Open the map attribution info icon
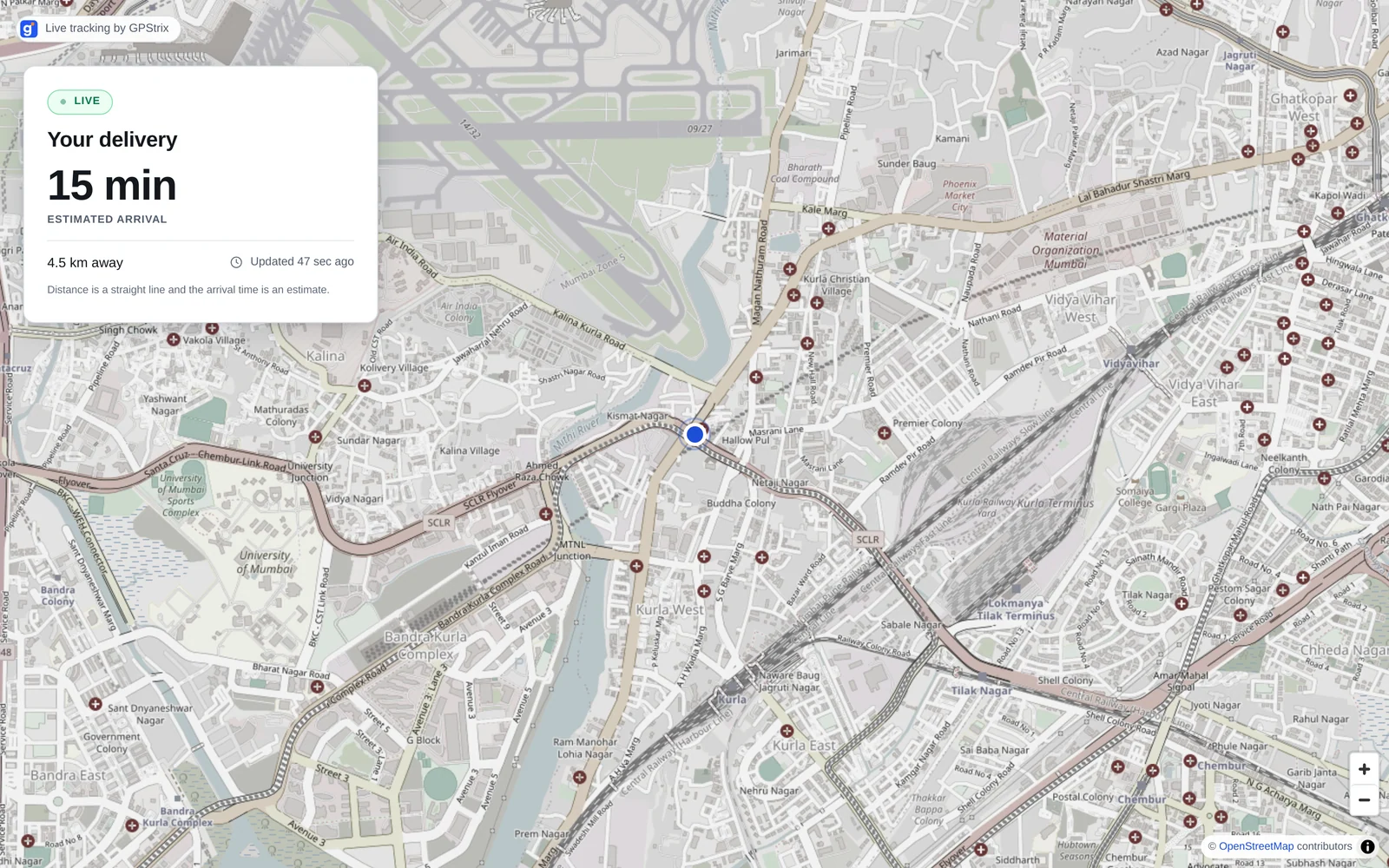This screenshot has height=868, width=1389. pyautogui.click(x=1367, y=846)
